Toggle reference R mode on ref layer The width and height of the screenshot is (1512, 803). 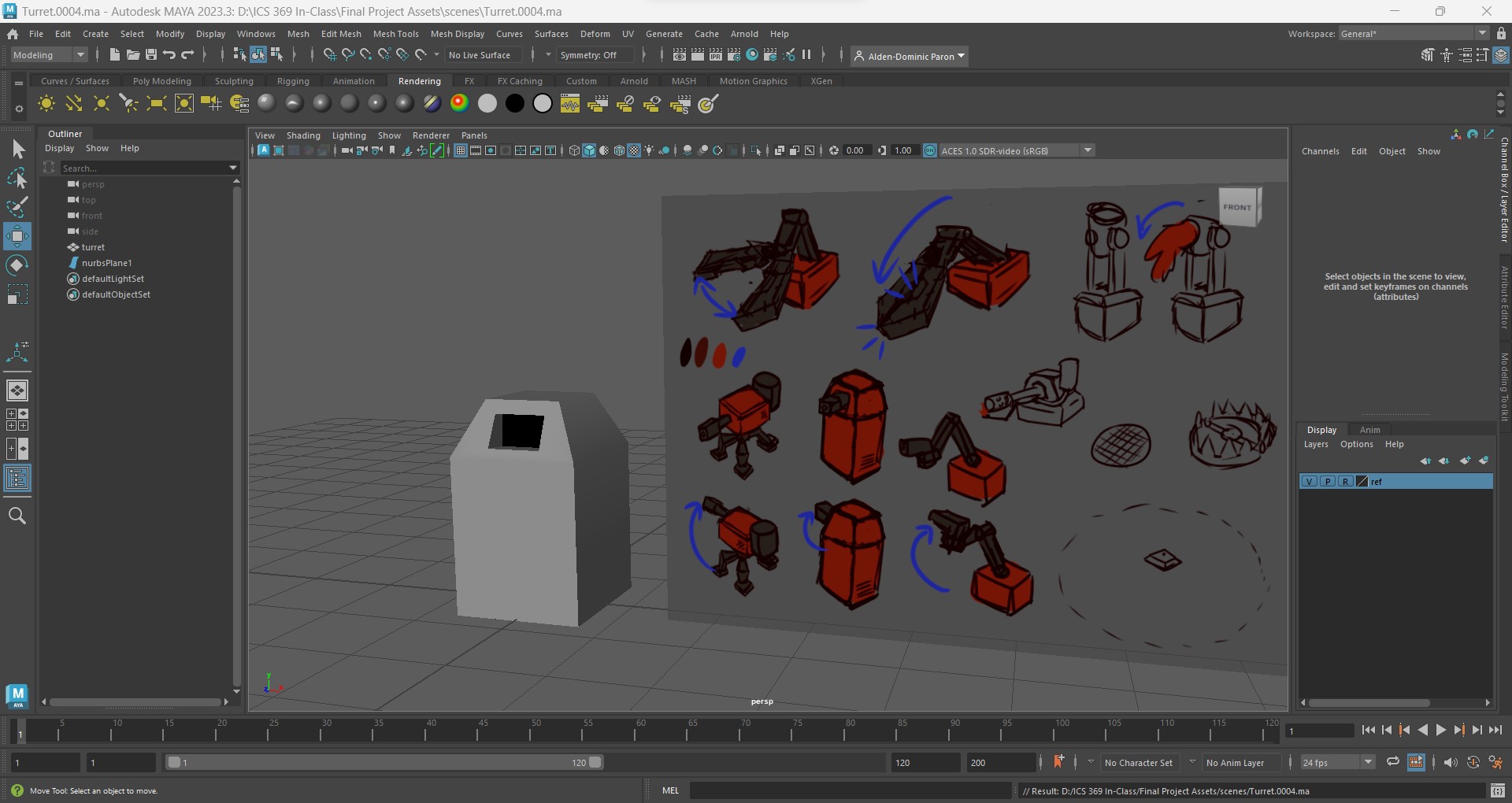coord(1345,481)
